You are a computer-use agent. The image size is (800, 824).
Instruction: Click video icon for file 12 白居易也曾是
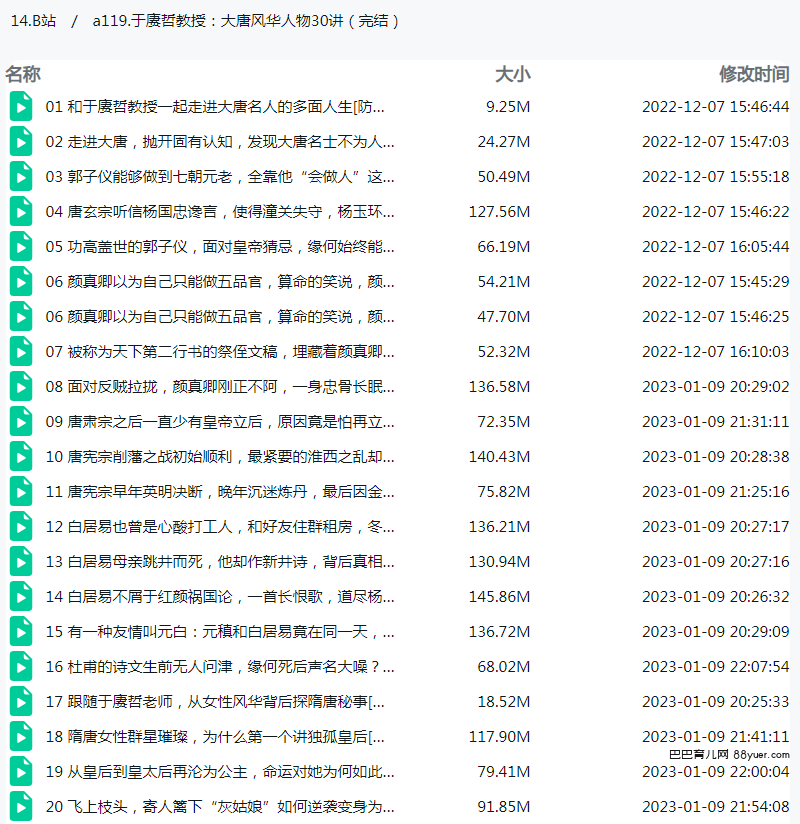click(21, 527)
